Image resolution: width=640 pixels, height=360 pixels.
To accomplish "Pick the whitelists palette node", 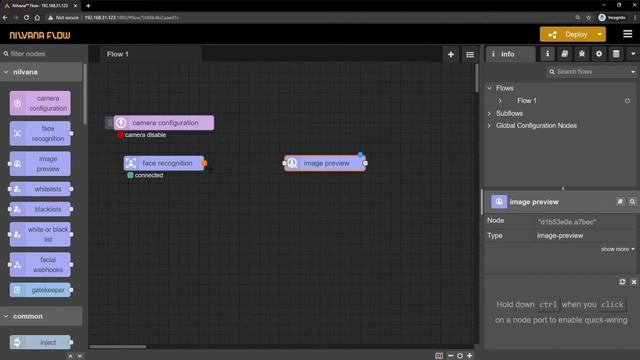I will point(40,189).
